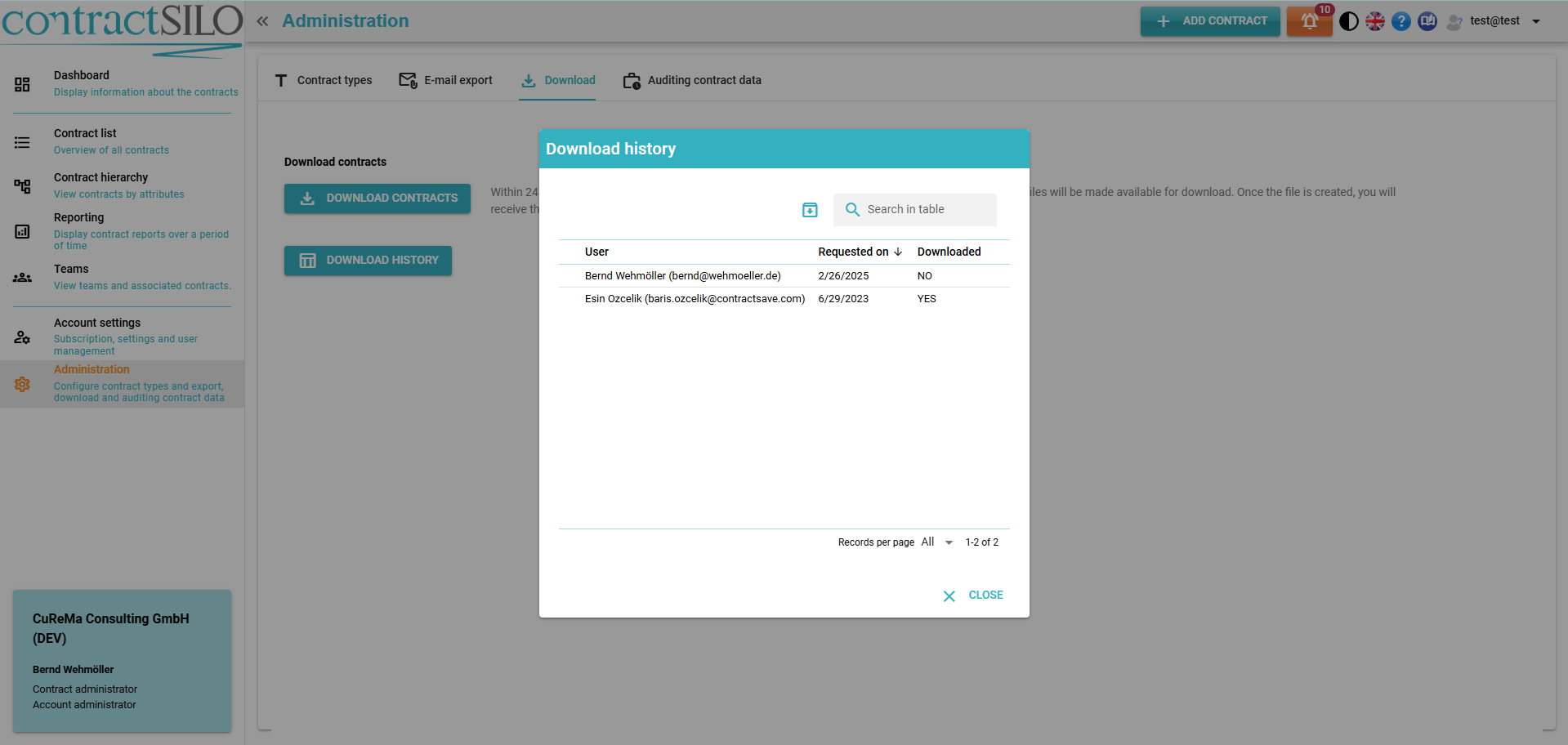
Task: Open the Teams sidebar icon
Action: coord(22,278)
